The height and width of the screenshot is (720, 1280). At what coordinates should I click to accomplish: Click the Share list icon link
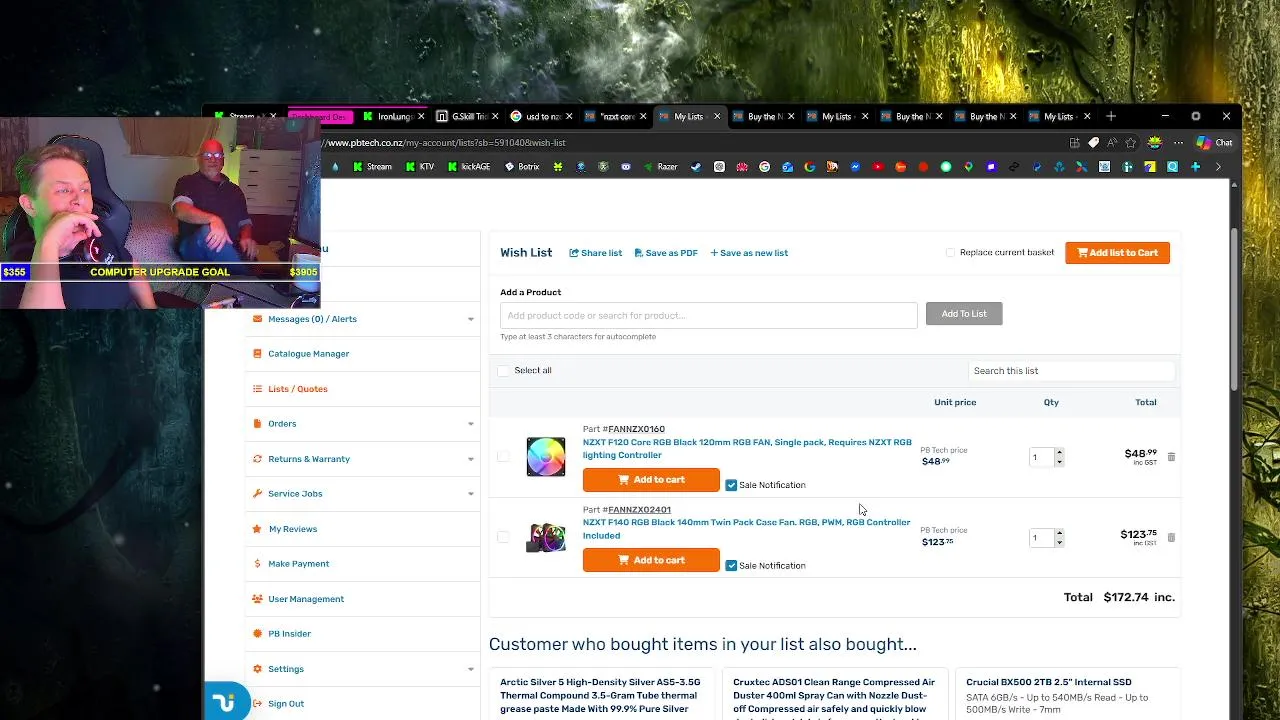click(595, 253)
